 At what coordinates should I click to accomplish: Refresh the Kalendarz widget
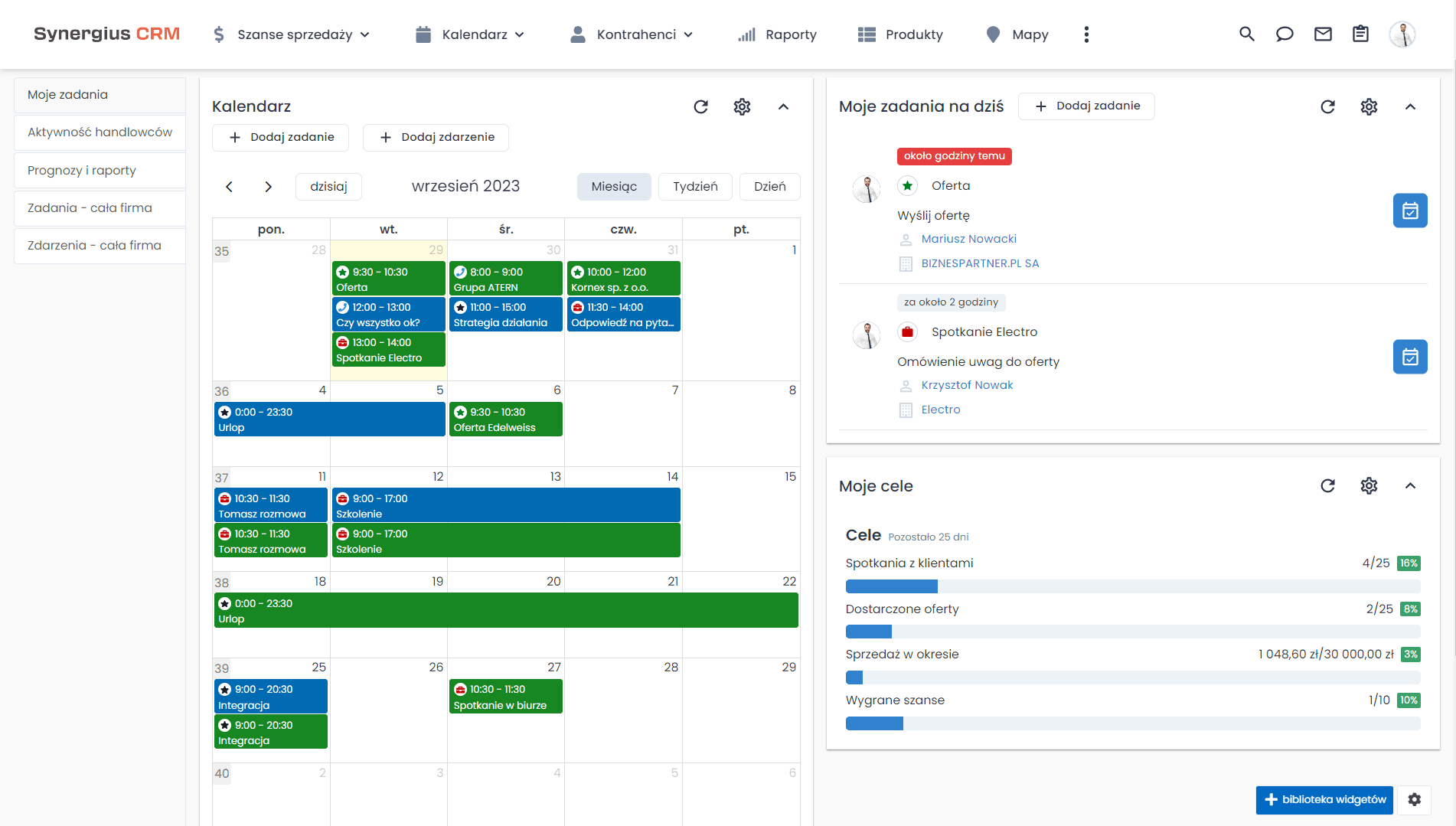pos(700,107)
